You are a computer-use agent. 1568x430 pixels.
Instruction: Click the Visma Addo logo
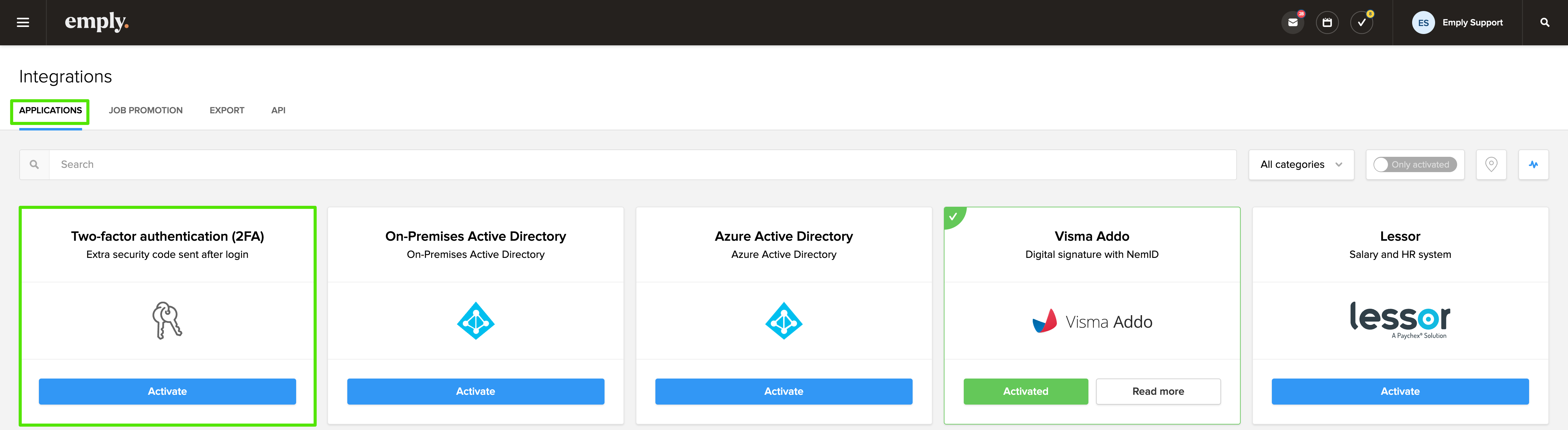click(1091, 321)
